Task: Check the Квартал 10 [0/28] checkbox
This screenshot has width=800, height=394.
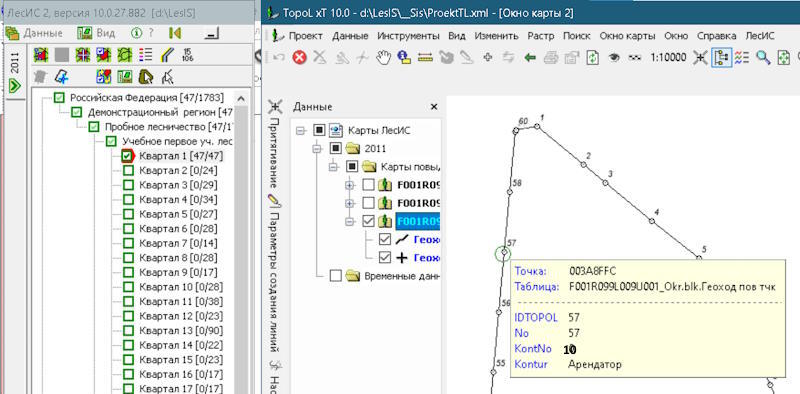Action: (x=129, y=287)
